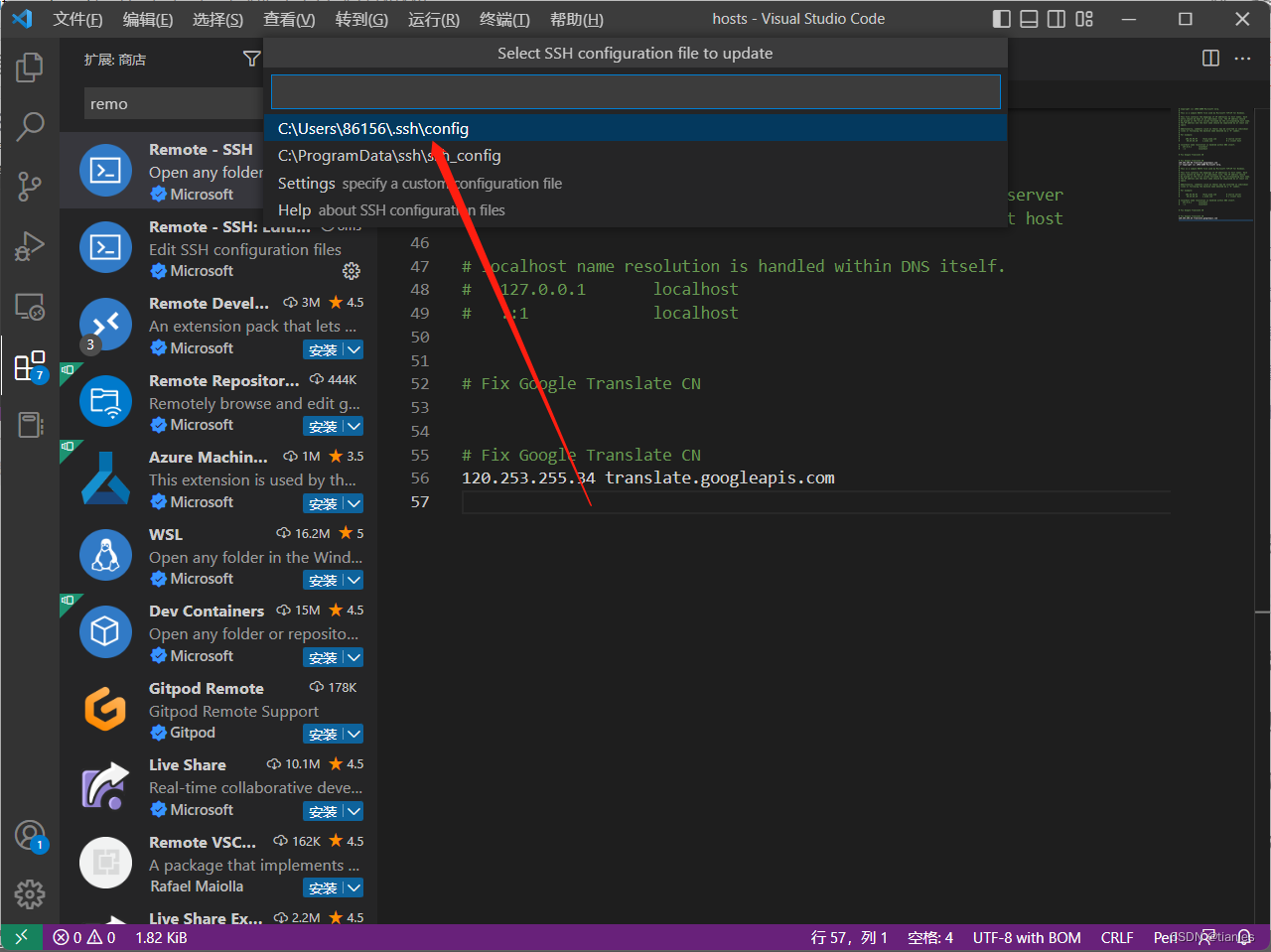Image resolution: width=1271 pixels, height=952 pixels.
Task: Click the customize layout icon
Action: click(1084, 19)
